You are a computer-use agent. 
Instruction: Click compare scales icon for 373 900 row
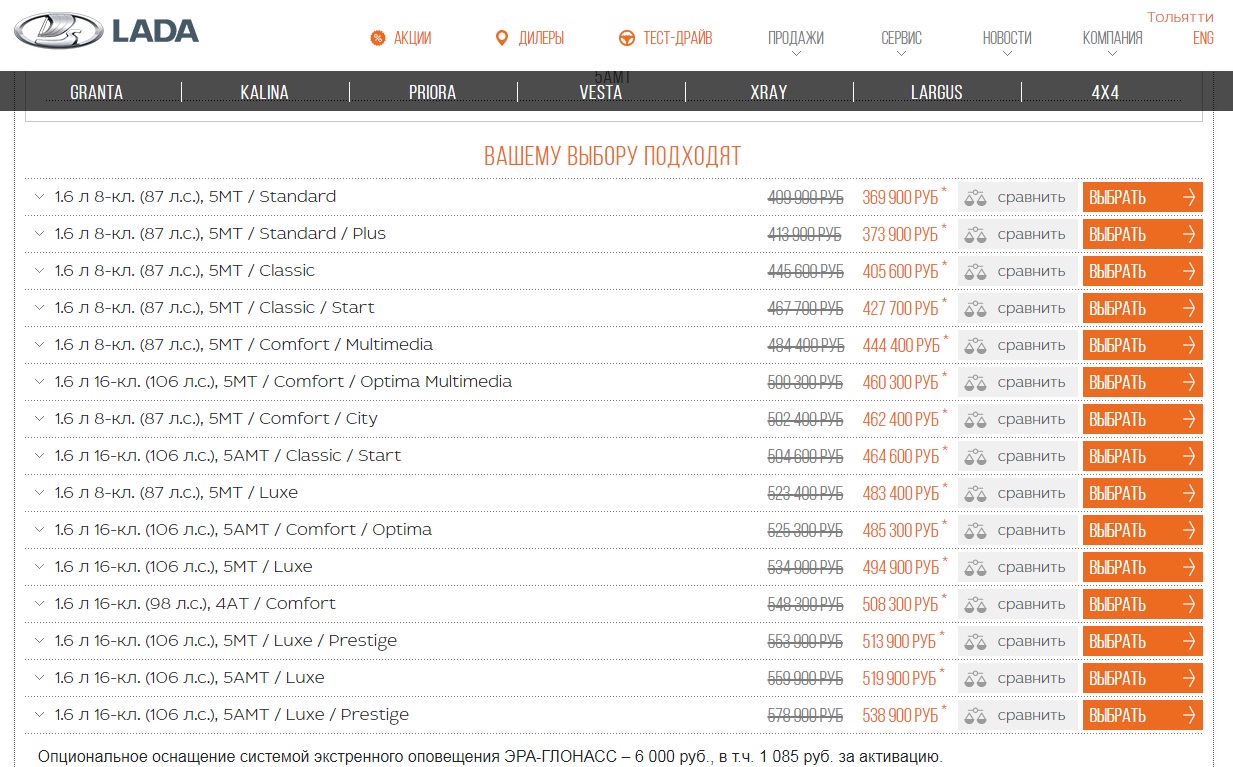[x=976, y=234]
